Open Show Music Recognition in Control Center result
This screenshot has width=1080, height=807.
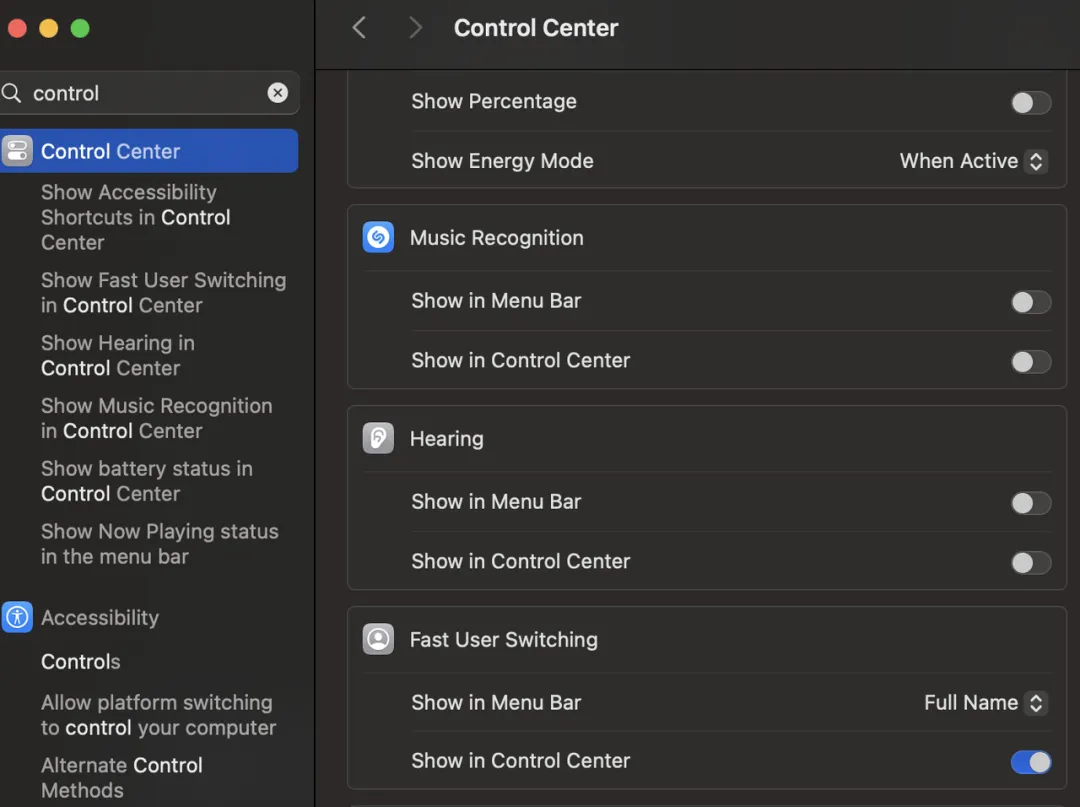[x=156, y=418]
